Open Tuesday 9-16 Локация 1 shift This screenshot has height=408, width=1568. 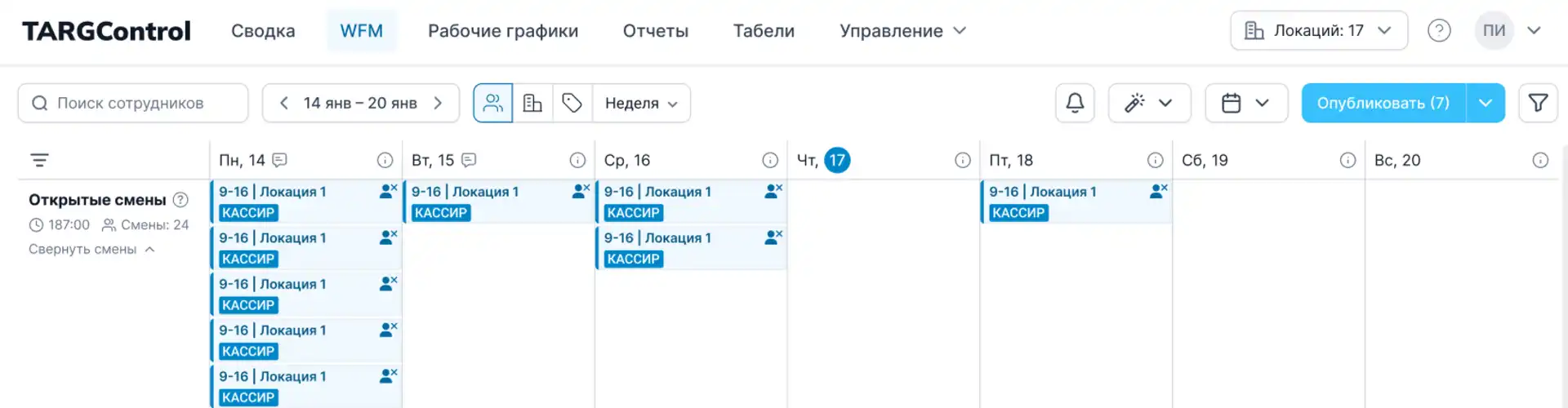pos(498,202)
